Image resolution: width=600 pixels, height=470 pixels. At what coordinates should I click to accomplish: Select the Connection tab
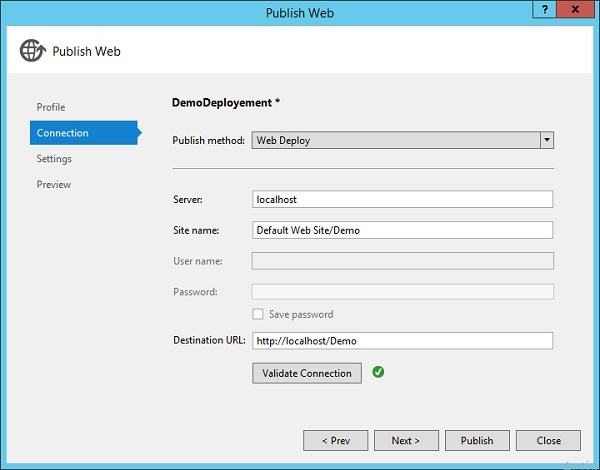63,133
